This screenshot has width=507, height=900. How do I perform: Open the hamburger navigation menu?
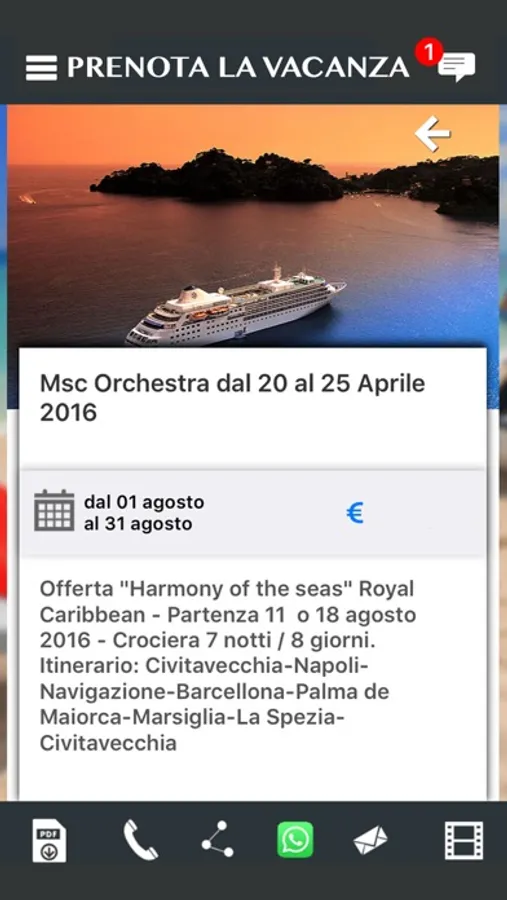[41, 68]
